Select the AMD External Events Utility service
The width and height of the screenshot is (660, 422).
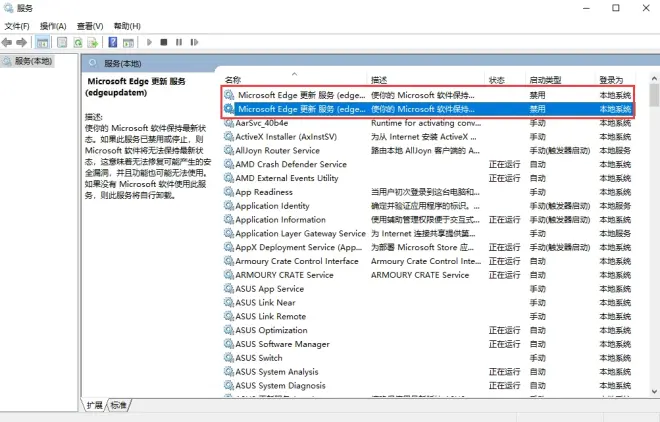coord(287,178)
